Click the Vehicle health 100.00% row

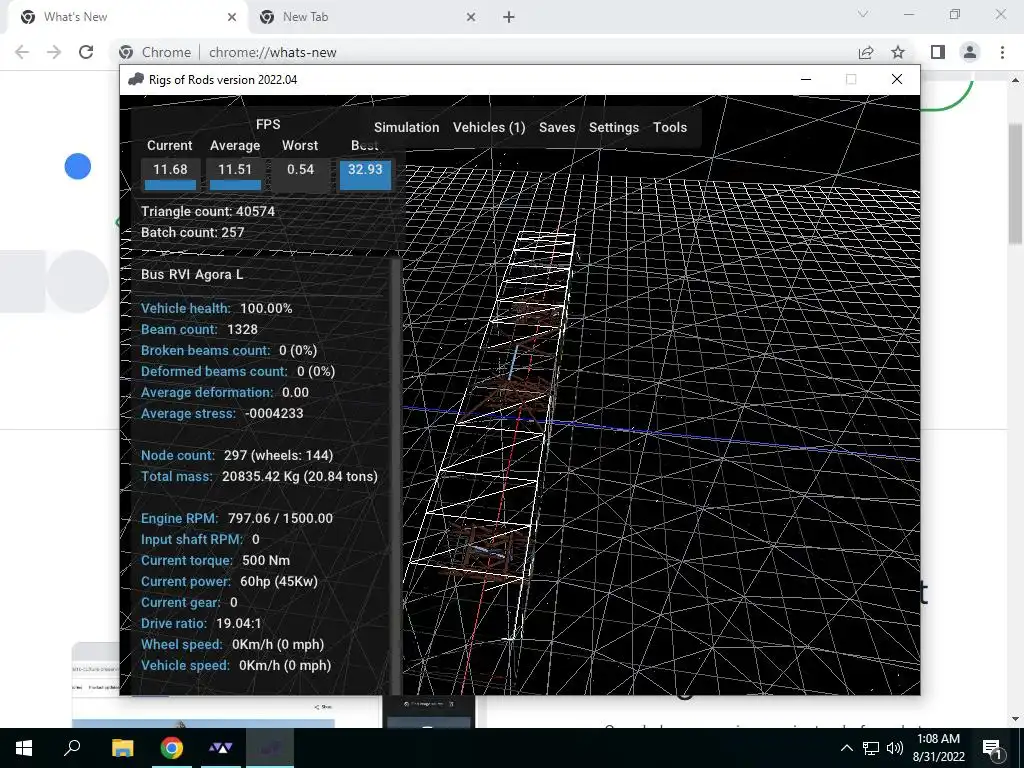point(217,308)
